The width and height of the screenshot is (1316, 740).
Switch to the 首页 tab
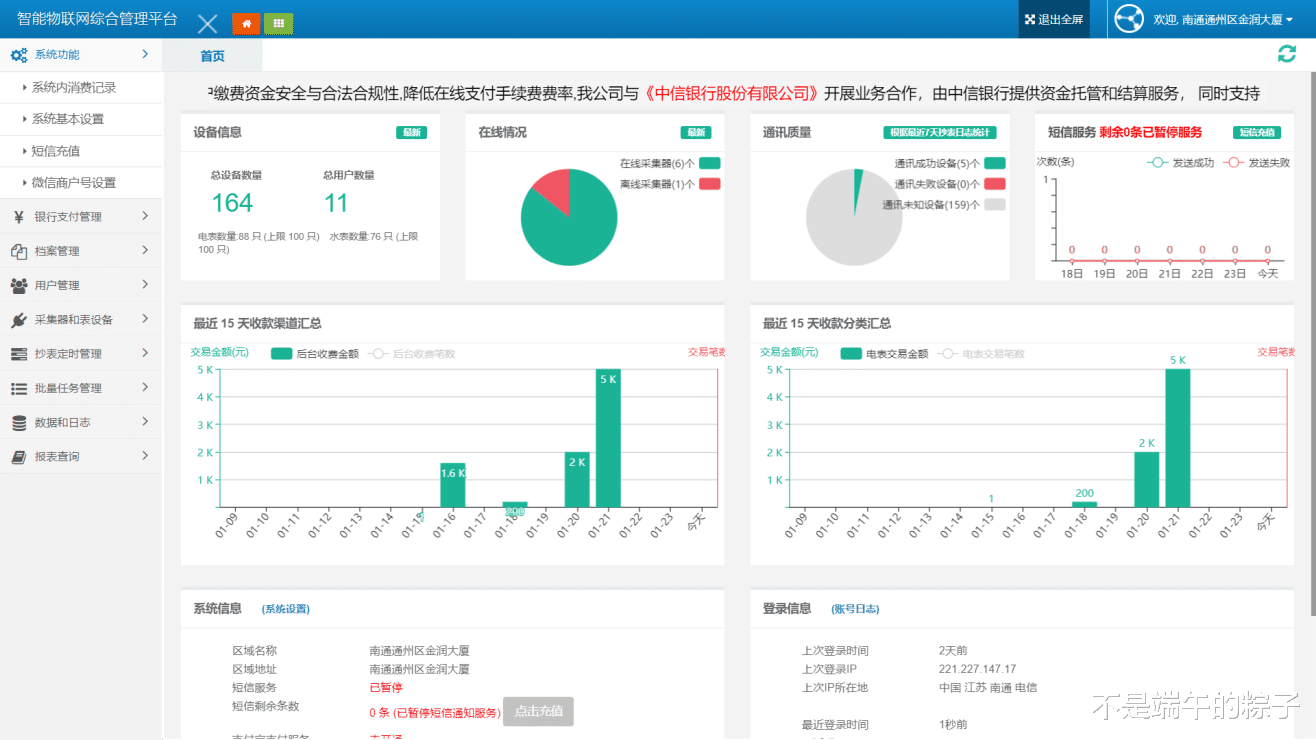point(212,56)
